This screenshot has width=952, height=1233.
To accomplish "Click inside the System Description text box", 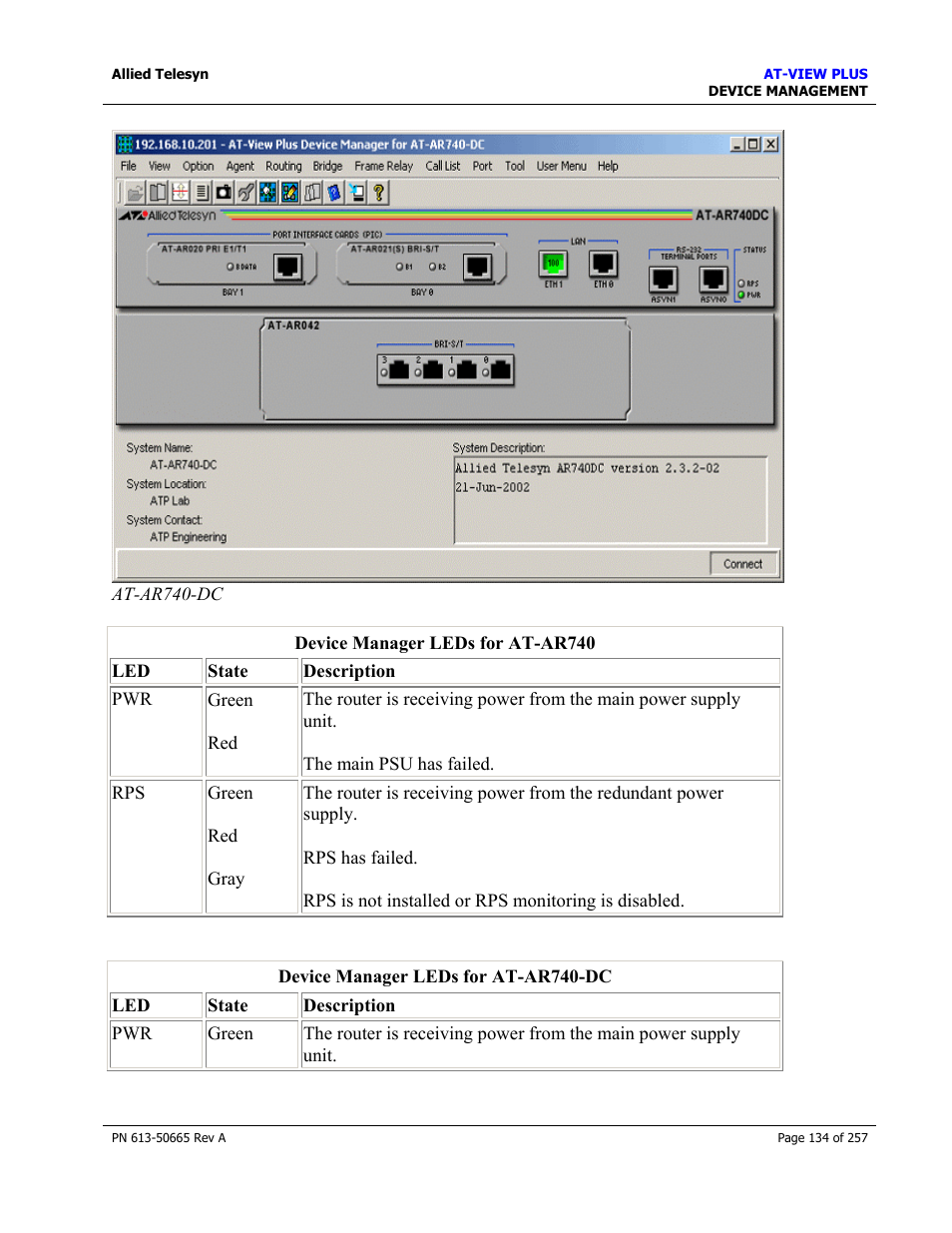I will 610,500.
